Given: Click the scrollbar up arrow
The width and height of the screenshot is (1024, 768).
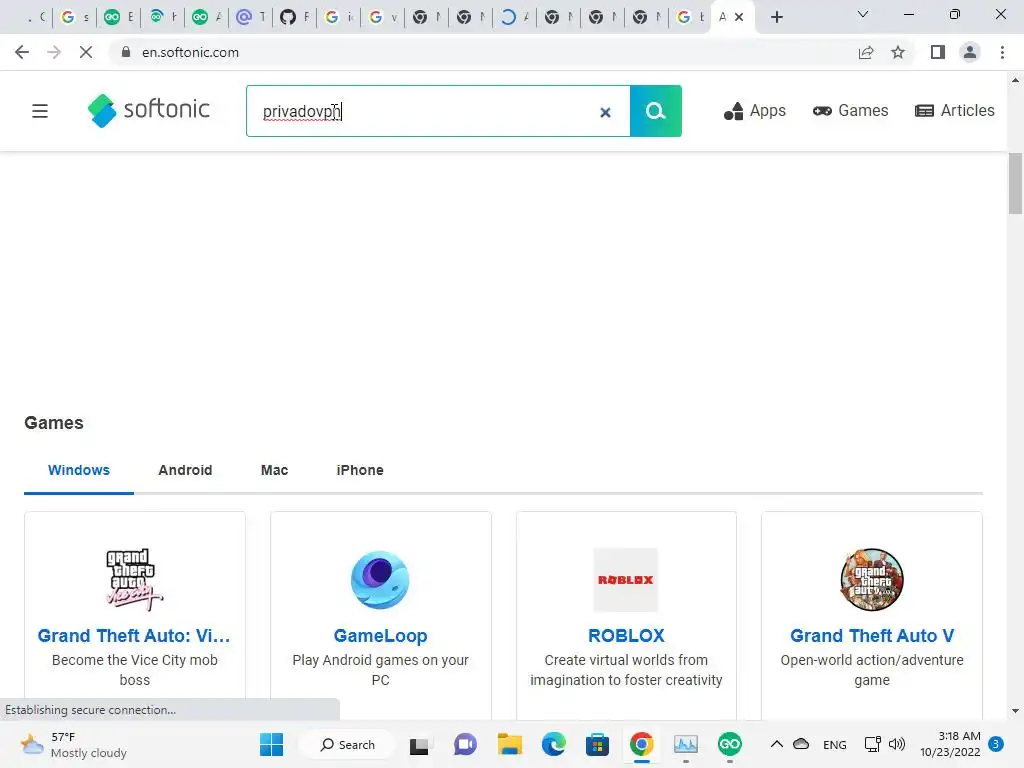Looking at the screenshot, I should 1015,81.
